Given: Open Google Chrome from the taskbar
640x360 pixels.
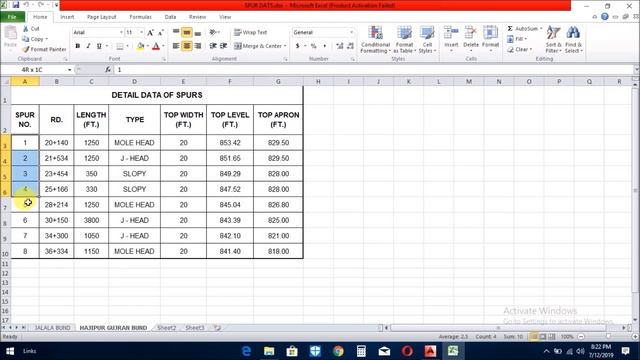Looking at the screenshot, I should [338, 351].
